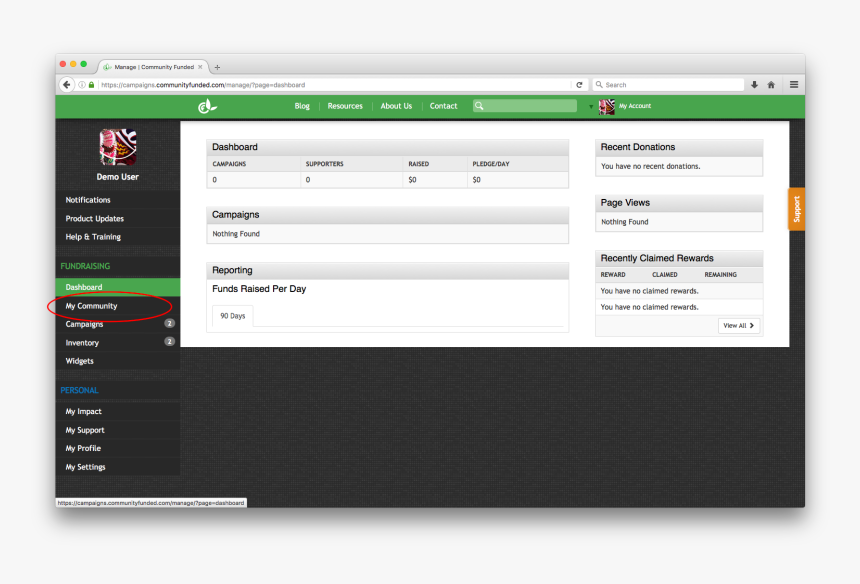
Task: Click the green padlock security icon
Action: (92, 84)
